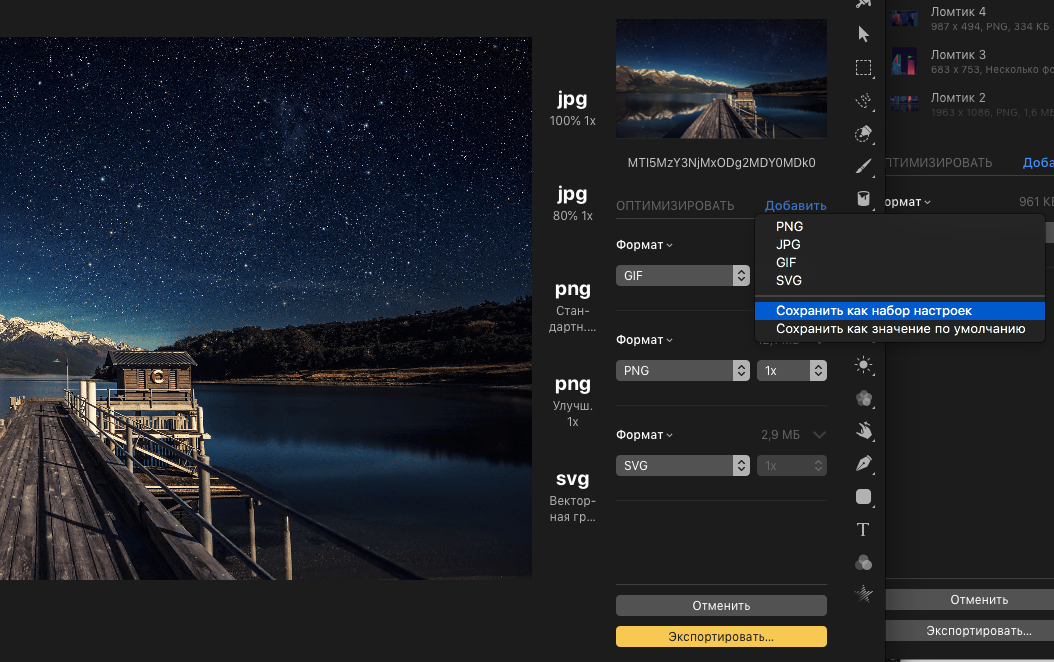
Task: Select the paint brush tool
Action: coord(863,166)
